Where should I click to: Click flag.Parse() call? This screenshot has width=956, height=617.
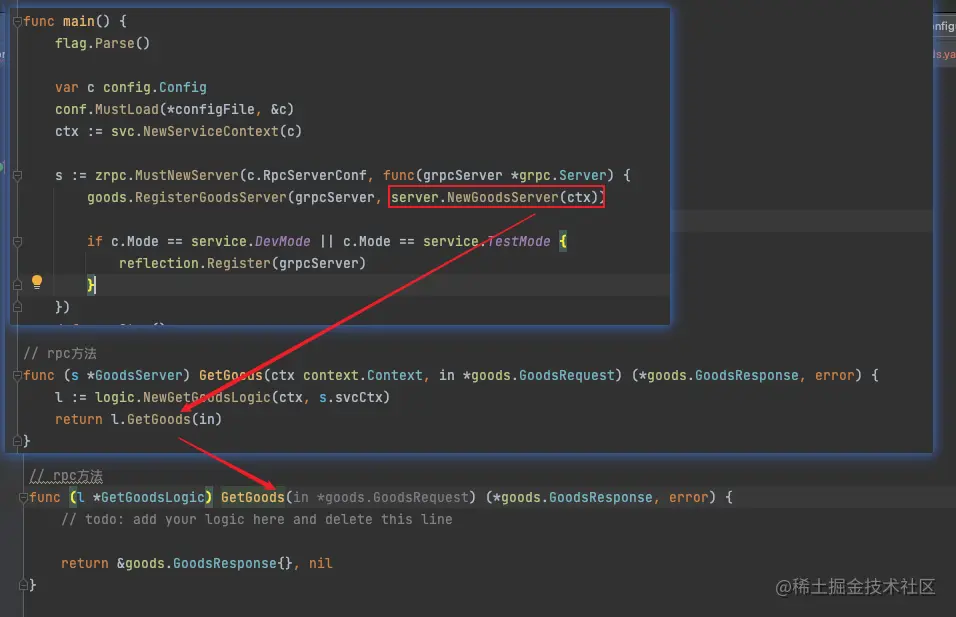(102, 43)
